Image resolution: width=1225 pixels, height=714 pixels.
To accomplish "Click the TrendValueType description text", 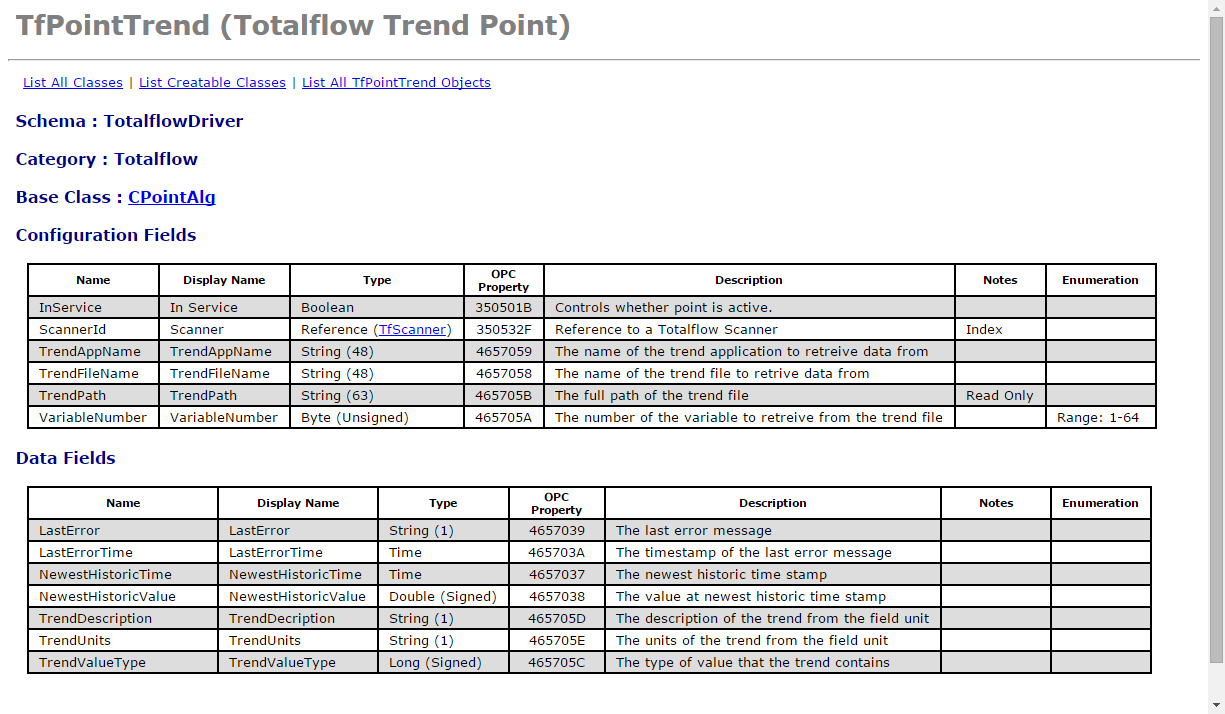I will pyautogui.click(x=752, y=662).
